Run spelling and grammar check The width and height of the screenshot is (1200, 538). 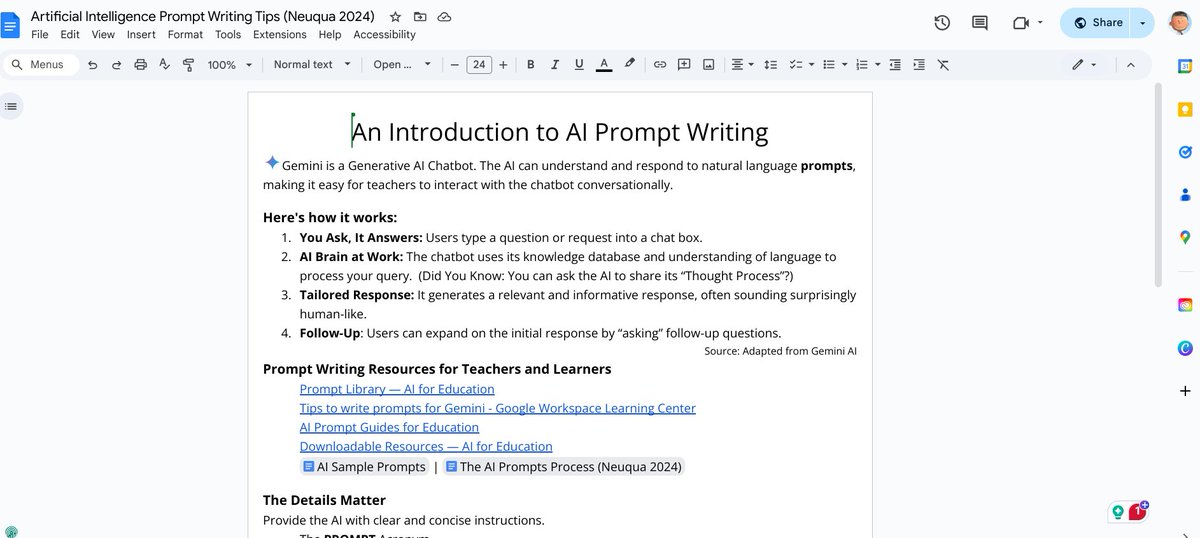[164, 64]
